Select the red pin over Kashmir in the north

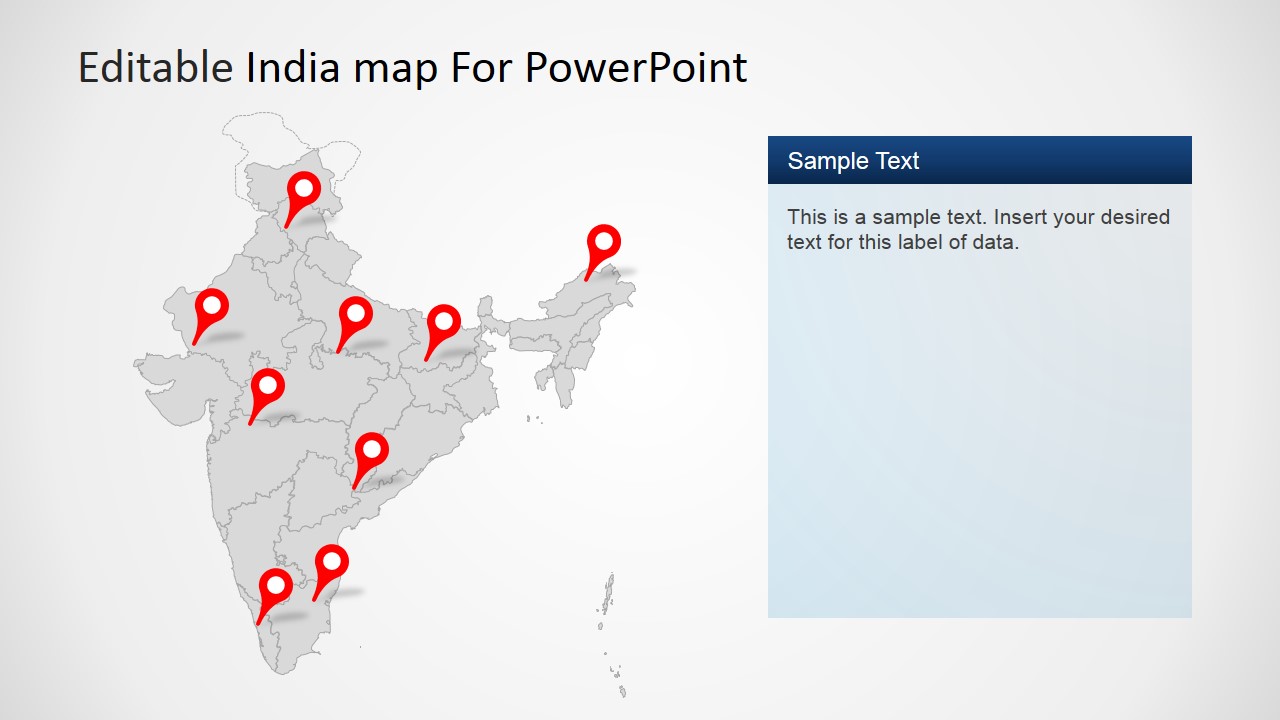coord(302,198)
